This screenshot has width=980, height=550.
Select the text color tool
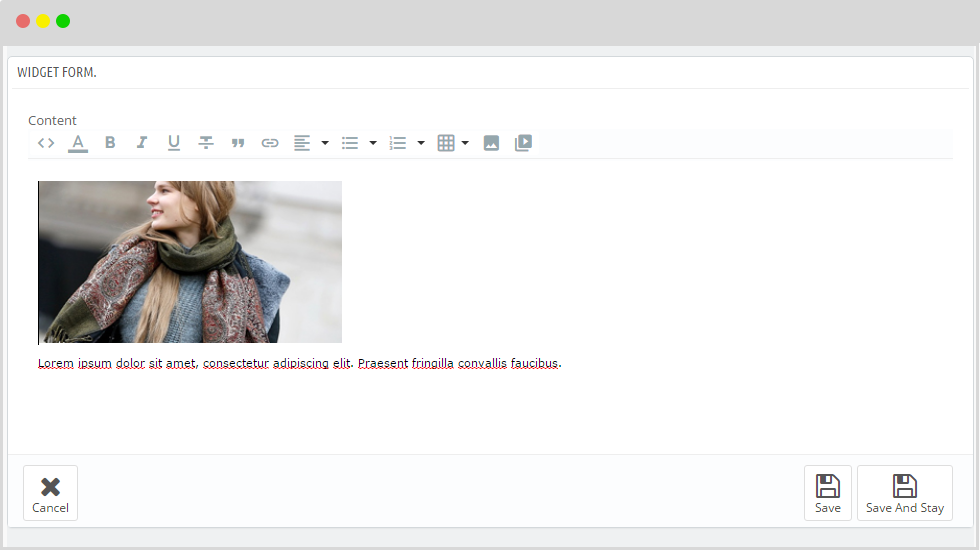coord(78,143)
